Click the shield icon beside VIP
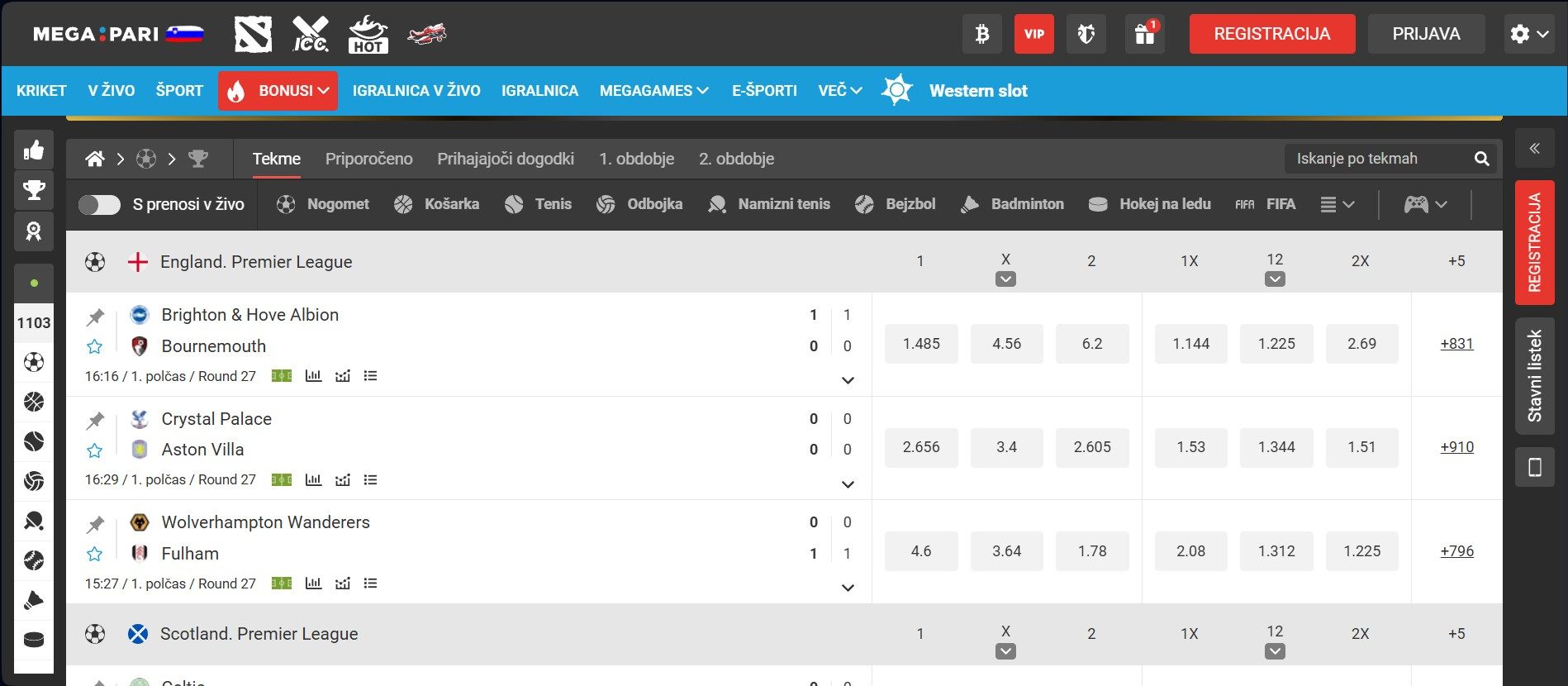 (x=1086, y=34)
